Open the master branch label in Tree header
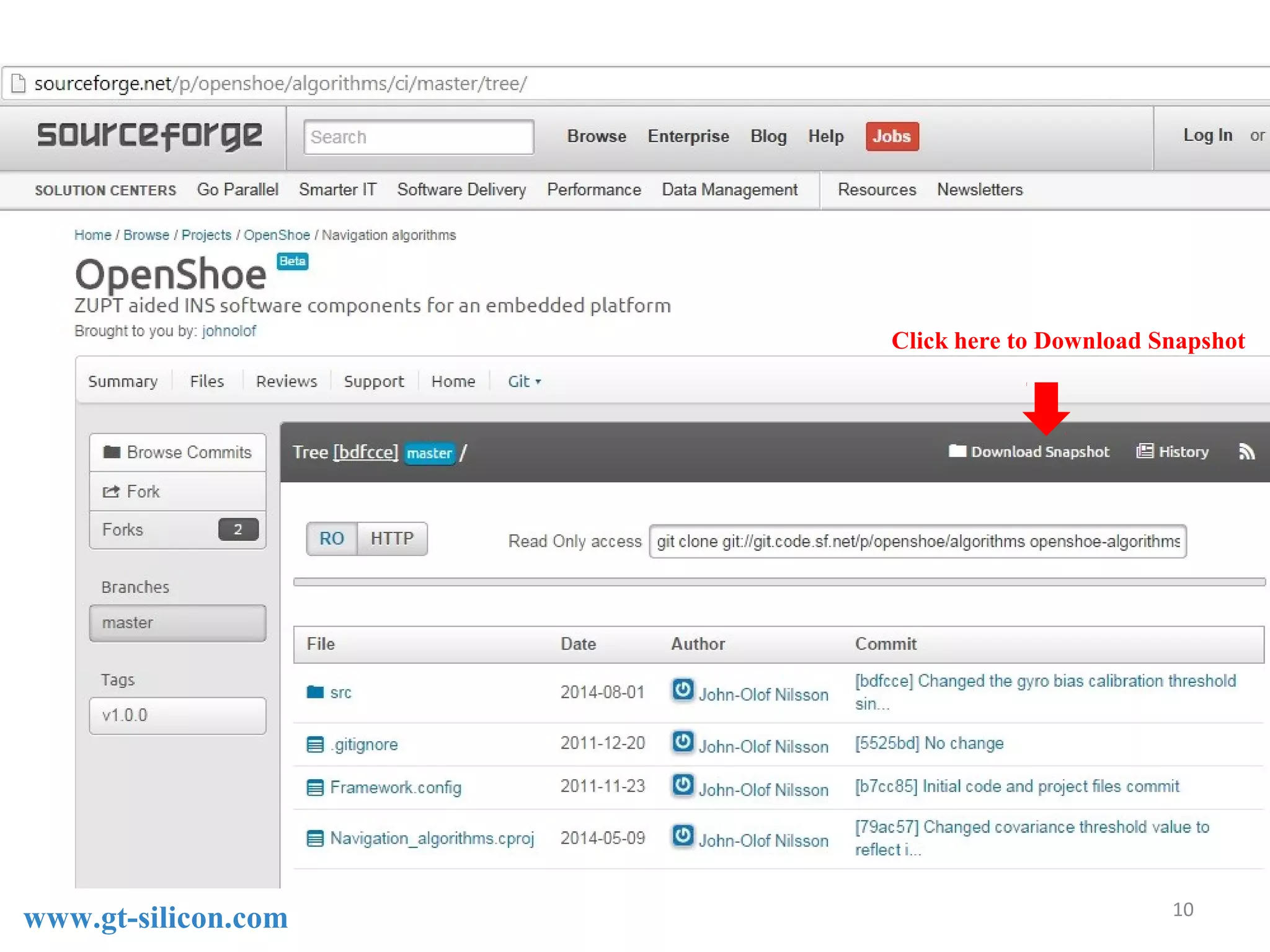1270x952 pixels. pyautogui.click(x=429, y=453)
